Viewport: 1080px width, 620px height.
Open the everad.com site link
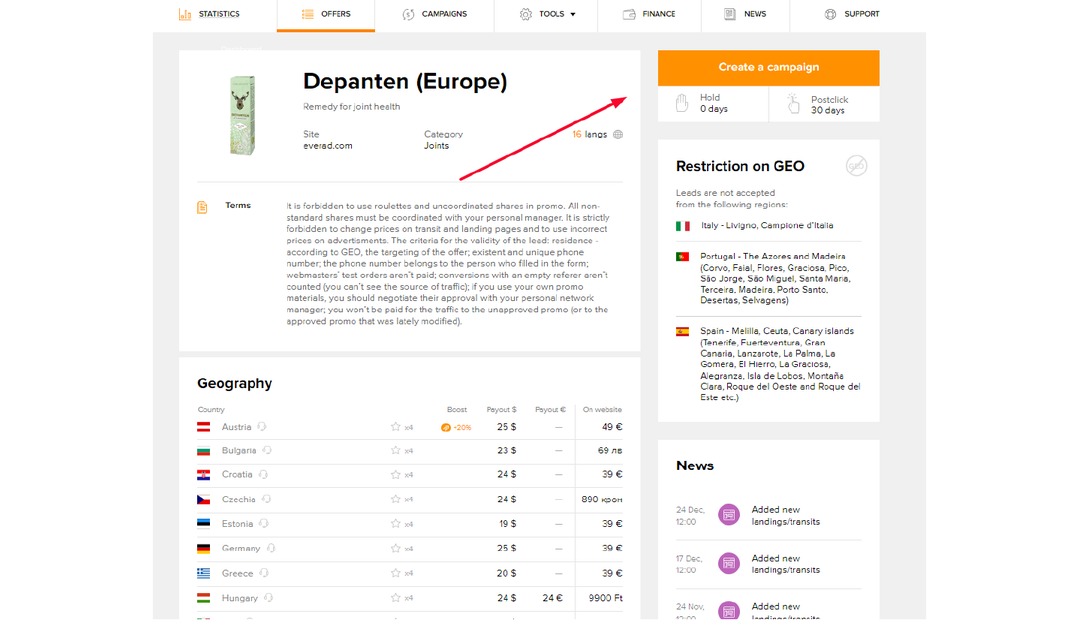(327, 146)
